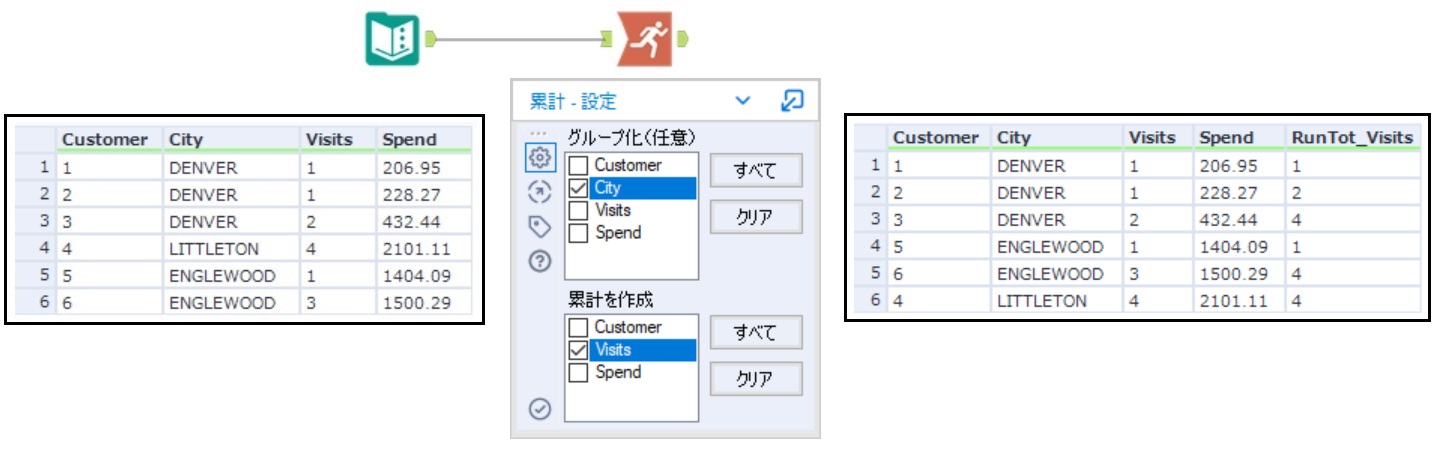1441x450 pixels.
Task: Uncheck the City group-by checkbox
Action: coord(577,187)
